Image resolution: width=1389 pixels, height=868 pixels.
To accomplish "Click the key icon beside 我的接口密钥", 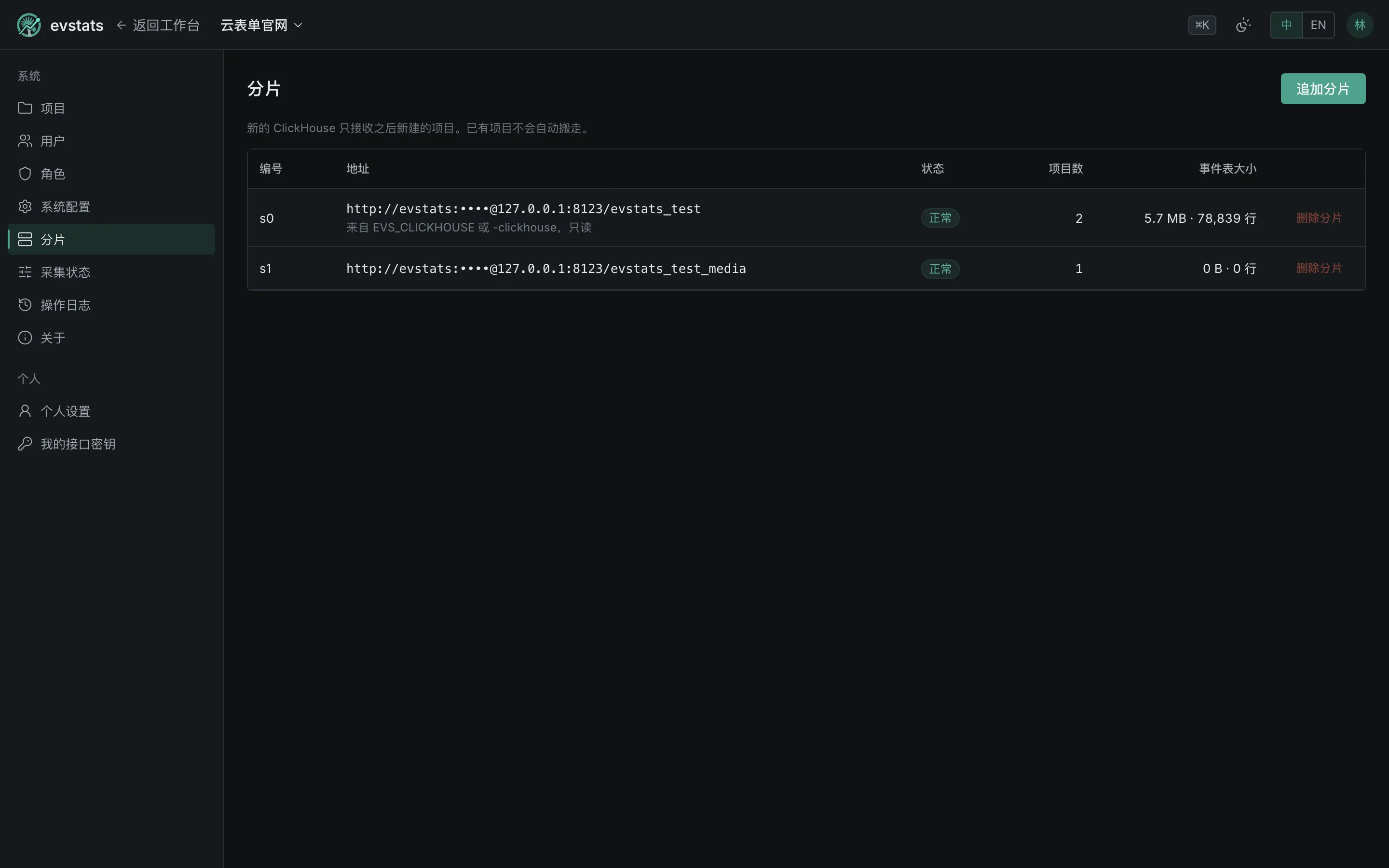I will pyautogui.click(x=25, y=443).
